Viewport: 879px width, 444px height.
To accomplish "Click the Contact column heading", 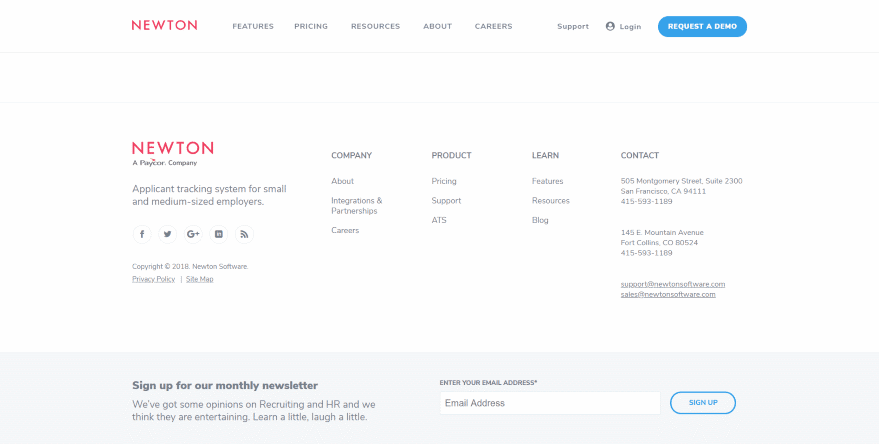I will click(640, 155).
